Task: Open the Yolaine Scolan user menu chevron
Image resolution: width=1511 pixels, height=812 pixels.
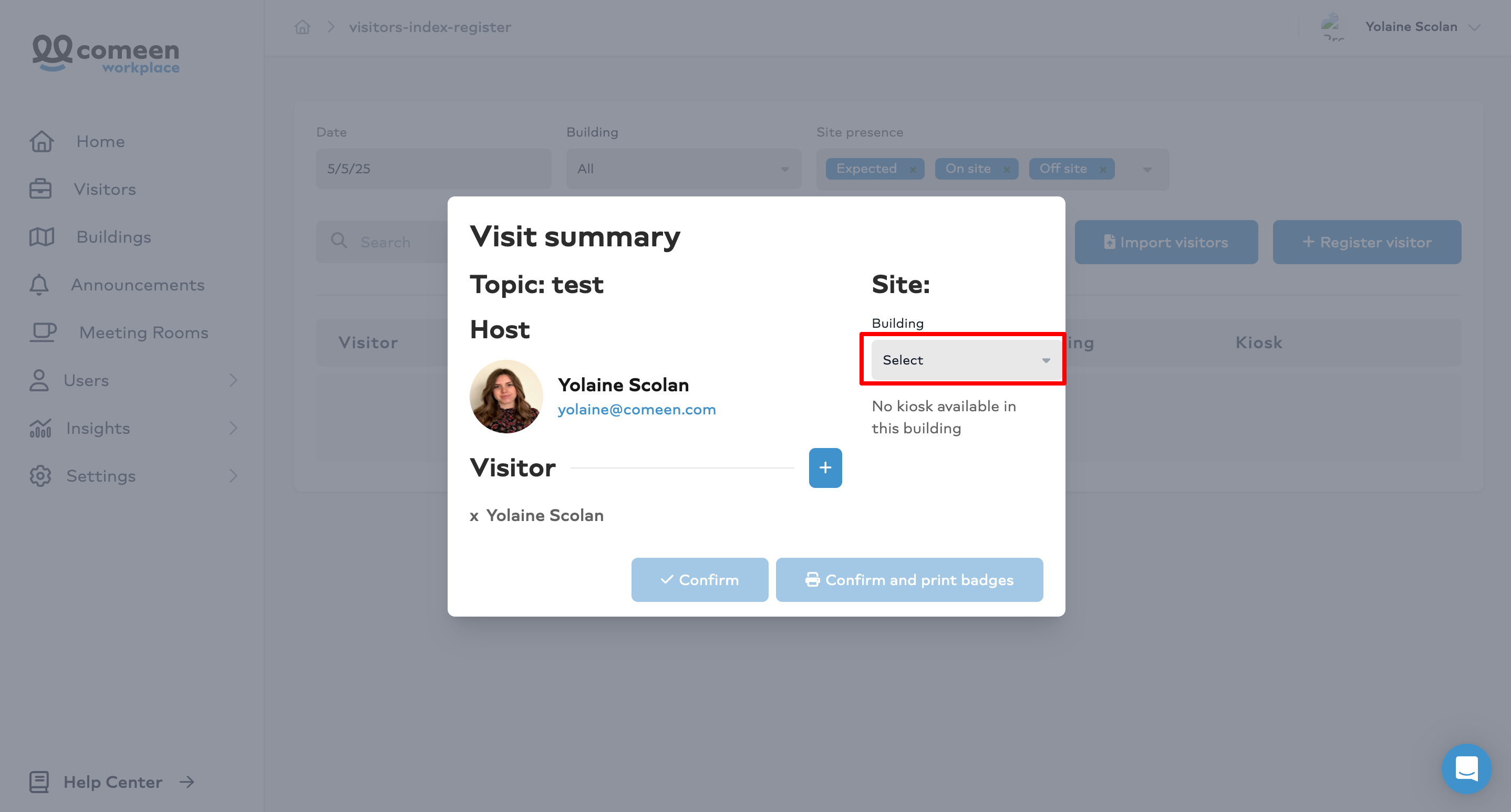Action: click(x=1474, y=27)
